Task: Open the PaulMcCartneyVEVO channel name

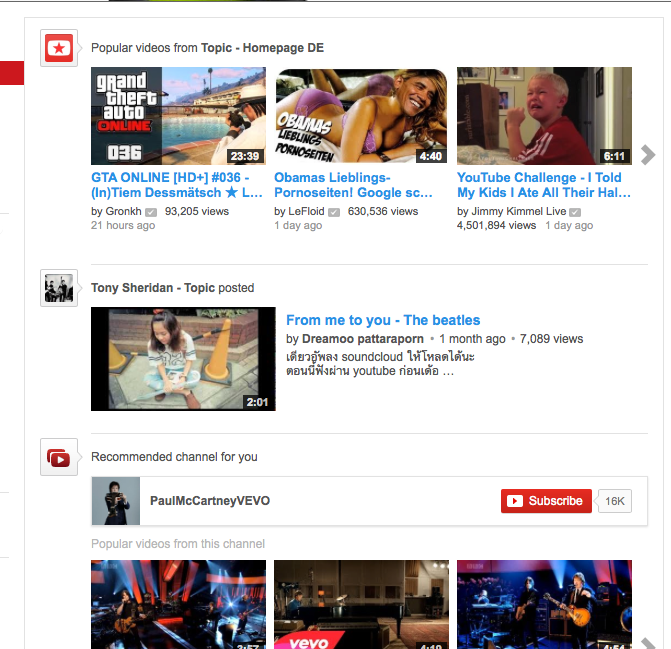Action: tap(210, 501)
